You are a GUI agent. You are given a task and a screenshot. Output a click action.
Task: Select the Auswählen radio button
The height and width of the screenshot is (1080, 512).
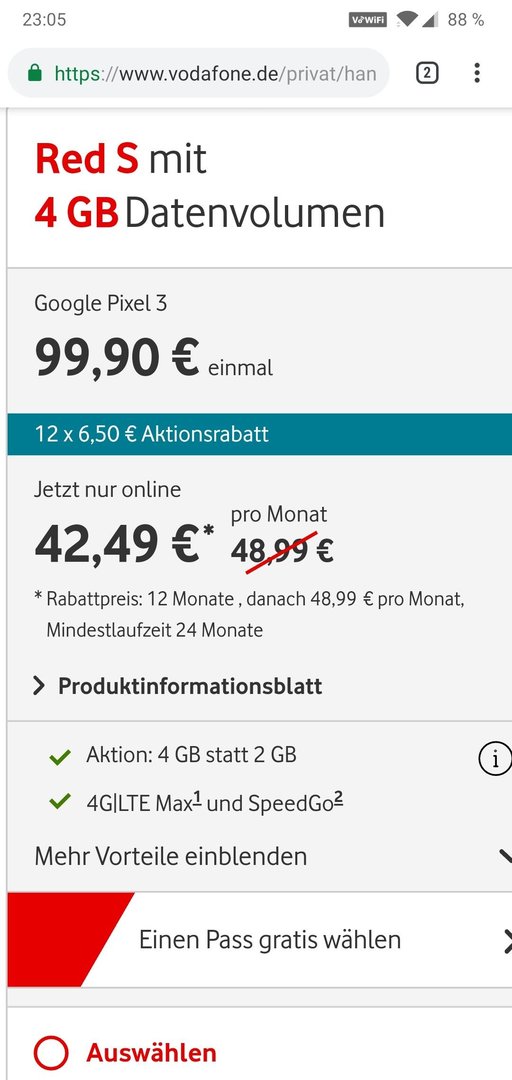(50, 1053)
